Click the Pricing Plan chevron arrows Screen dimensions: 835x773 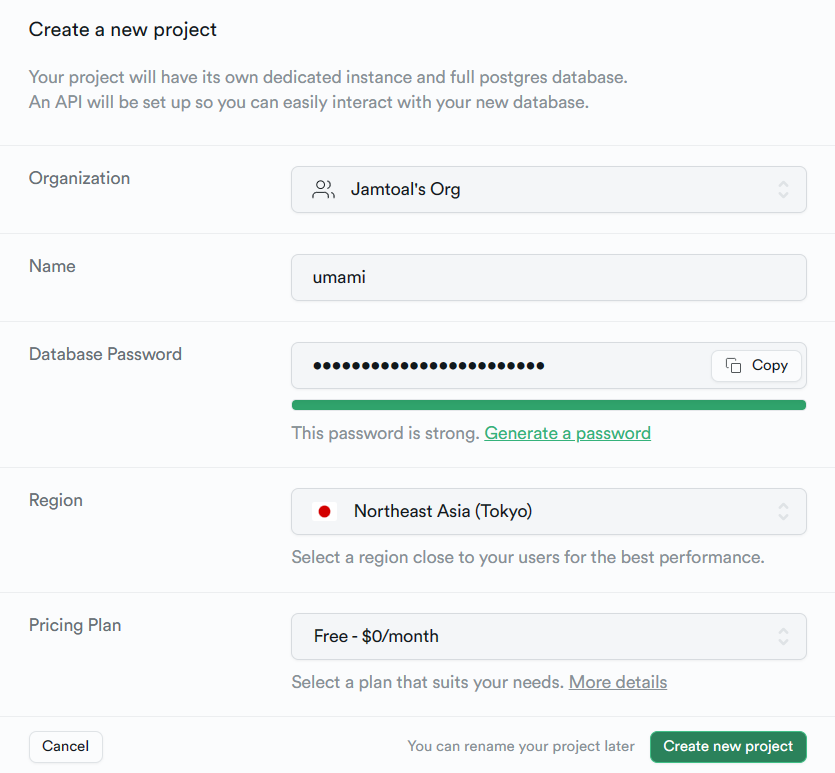[783, 636]
